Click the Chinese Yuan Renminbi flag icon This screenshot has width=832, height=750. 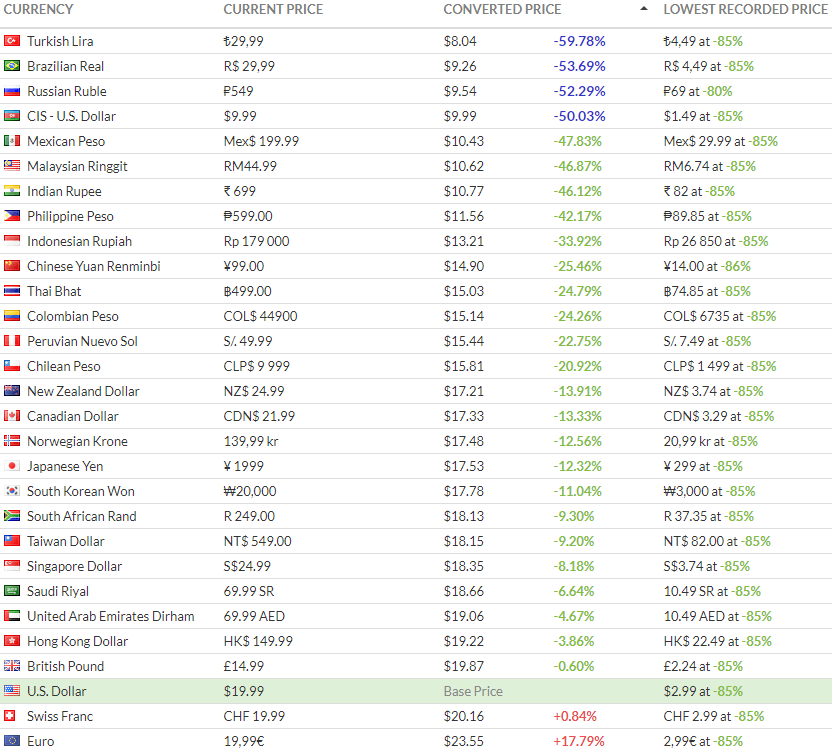[12, 266]
